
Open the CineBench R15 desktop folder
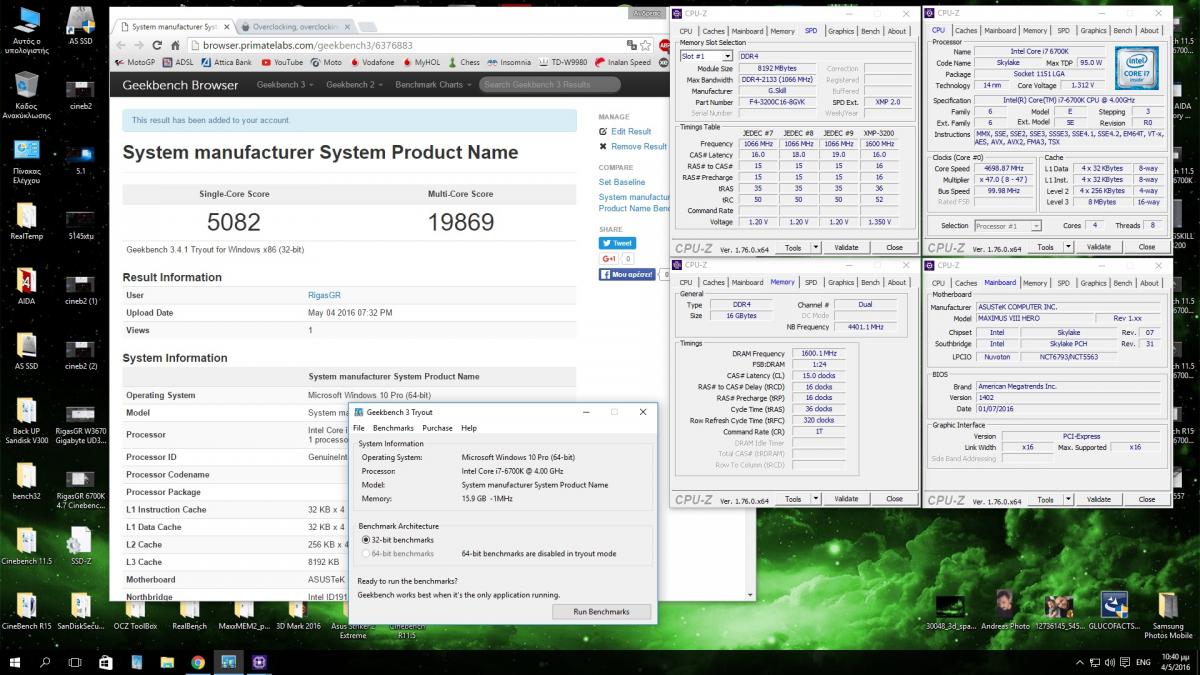(x=27, y=611)
